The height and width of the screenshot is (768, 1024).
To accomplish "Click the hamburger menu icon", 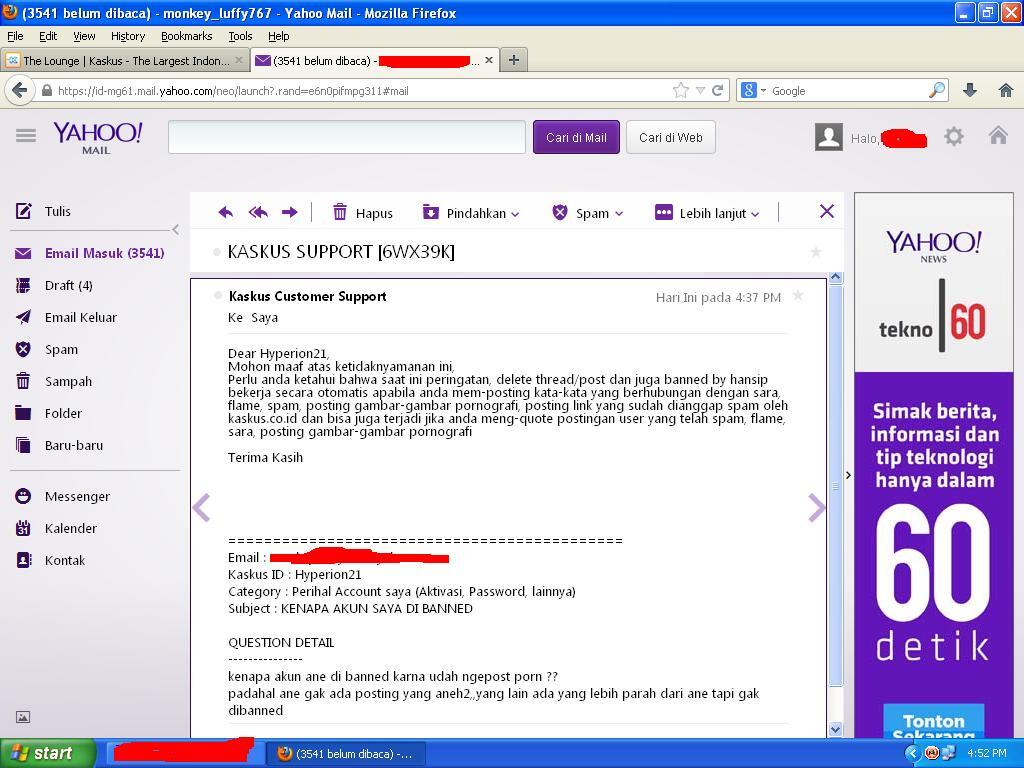I will (26, 136).
